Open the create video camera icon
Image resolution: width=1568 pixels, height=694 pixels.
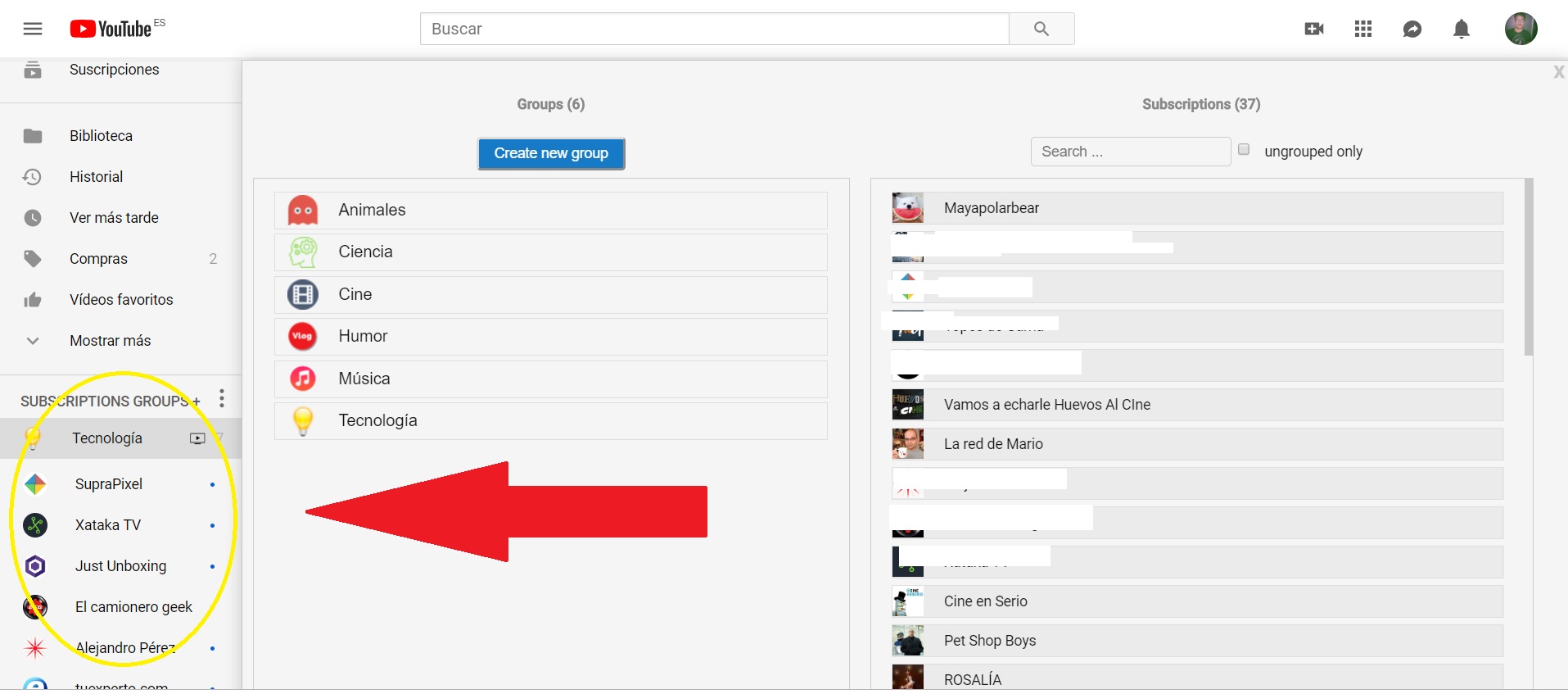1313,29
